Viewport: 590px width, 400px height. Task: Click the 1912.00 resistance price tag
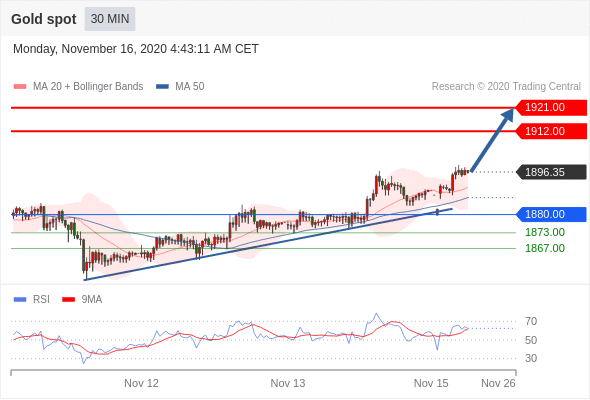pyautogui.click(x=551, y=131)
